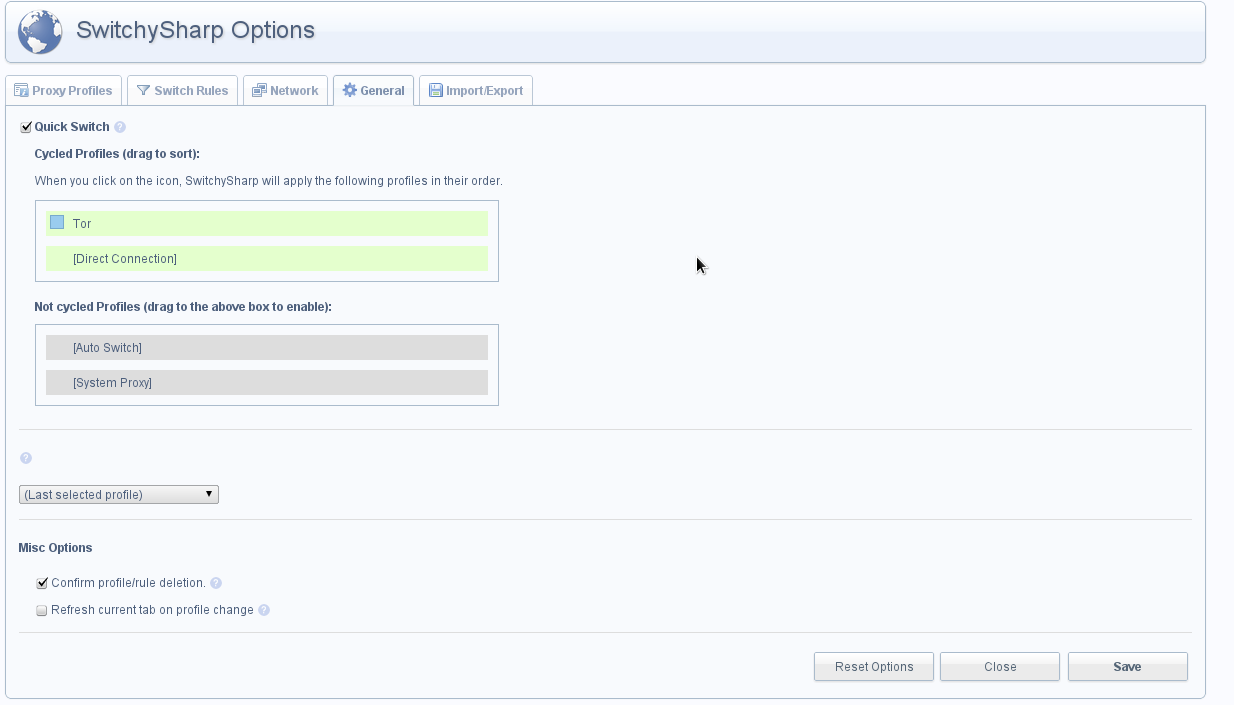
Task: Click the Reset Options button
Action: click(x=874, y=667)
